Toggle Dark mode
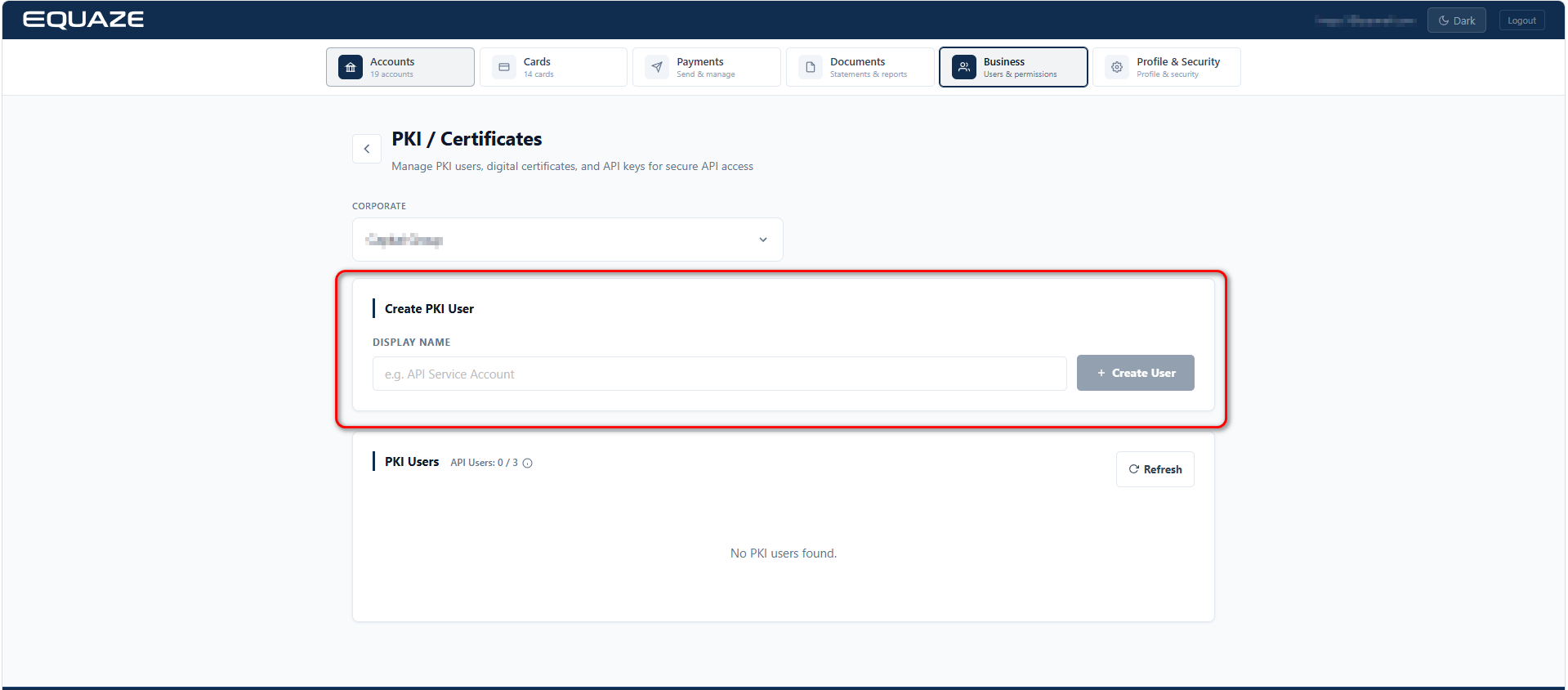Image resolution: width=1568 pixels, height=690 pixels. (x=1457, y=20)
